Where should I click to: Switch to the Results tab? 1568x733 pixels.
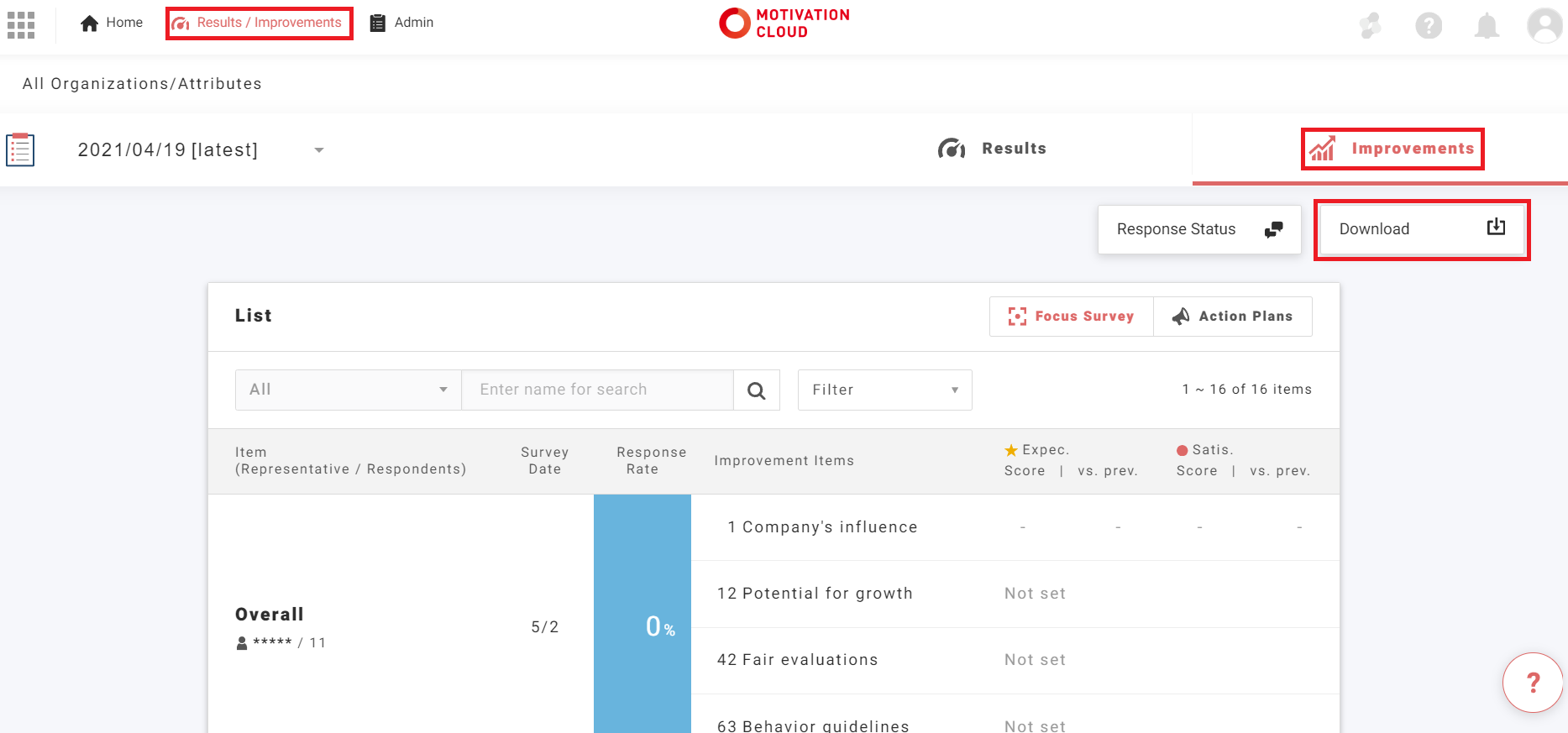tap(992, 149)
